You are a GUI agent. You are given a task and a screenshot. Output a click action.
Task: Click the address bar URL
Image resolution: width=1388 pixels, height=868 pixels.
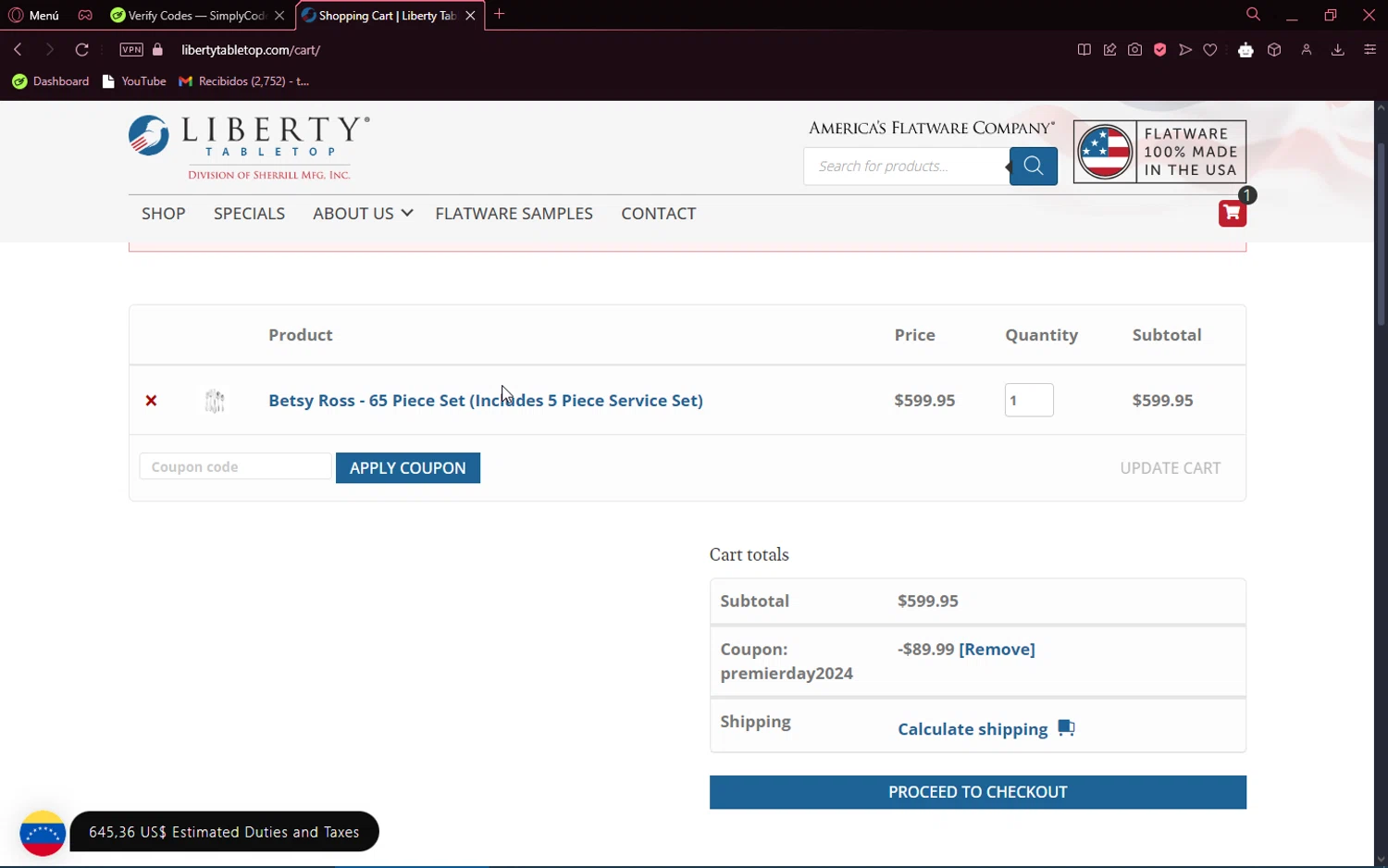tap(251, 50)
